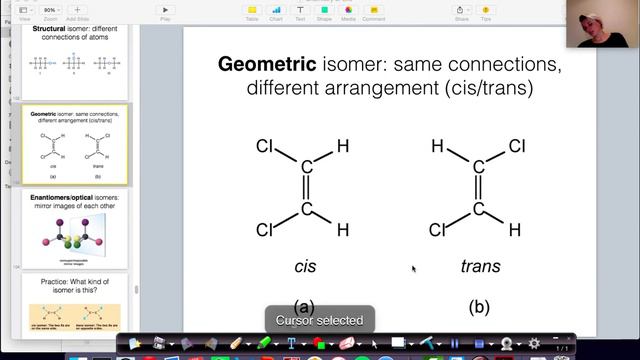The height and width of the screenshot is (360, 640).
Task: Click the cis label under molecule
Action: tap(305, 266)
